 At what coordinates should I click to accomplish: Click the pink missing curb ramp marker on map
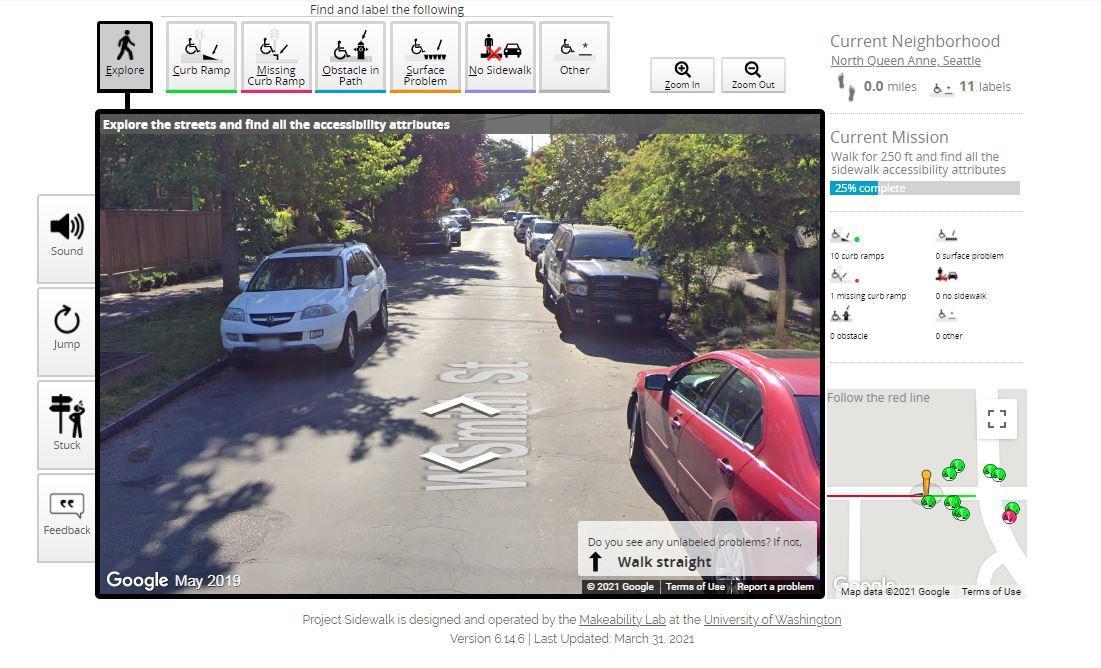pos(1009,516)
